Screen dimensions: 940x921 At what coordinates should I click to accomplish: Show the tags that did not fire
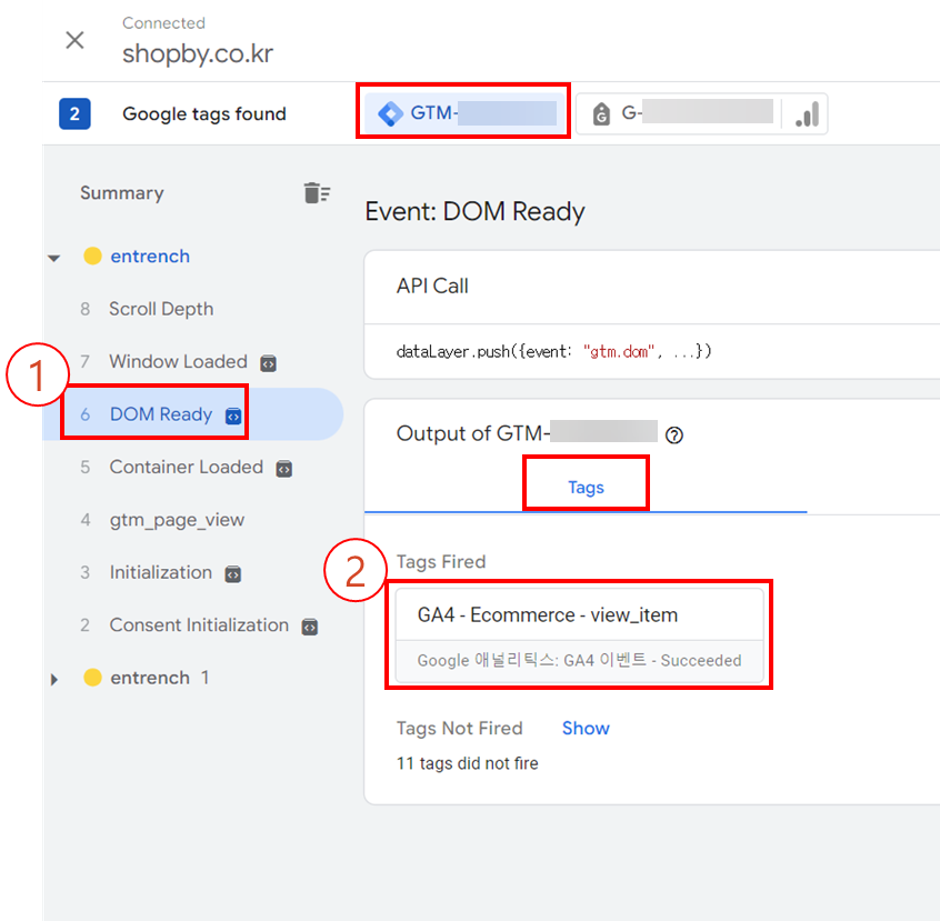[586, 728]
